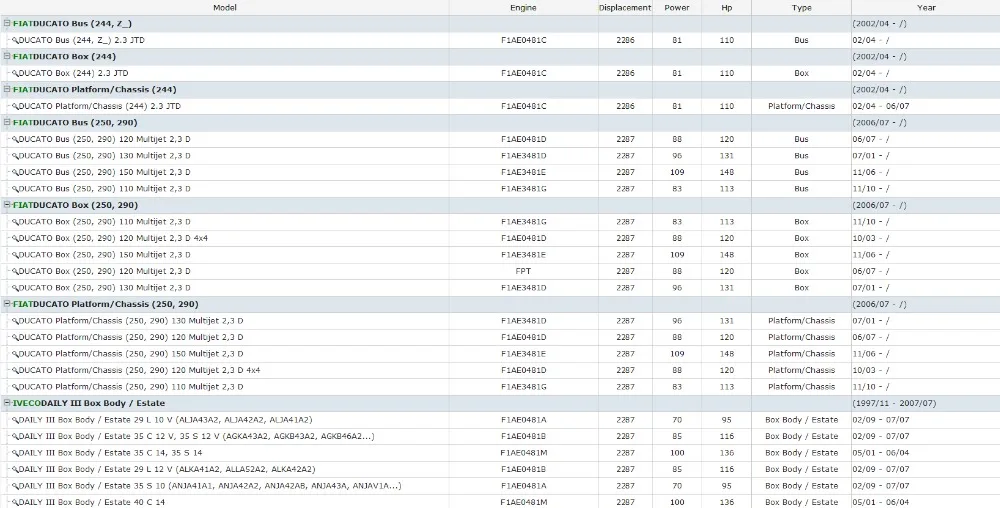Click displacement '2286' in DUCATO Bus (244, Z_) row

click(625, 40)
